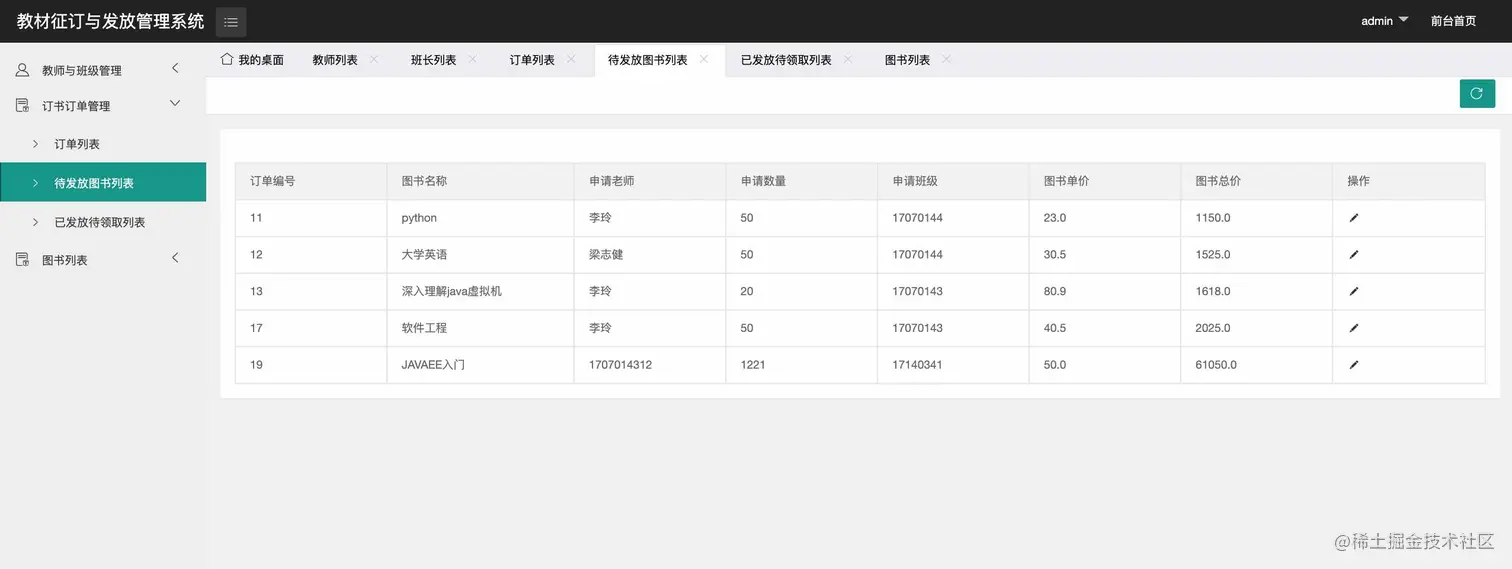The height and width of the screenshot is (569, 1512).
Task: Expand 教师与班级管理 sidebar chevron
Action: point(175,68)
